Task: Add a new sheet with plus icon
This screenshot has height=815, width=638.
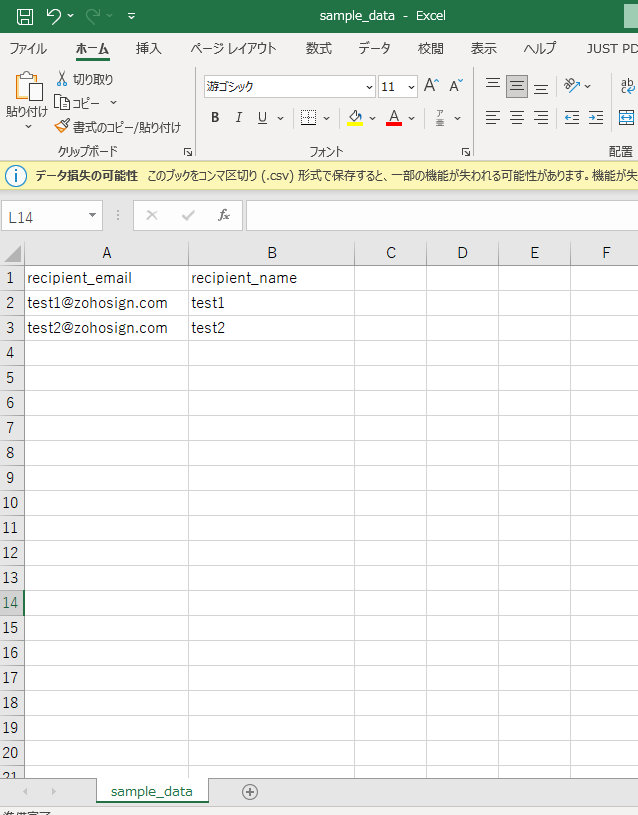Action: pyautogui.click(x=250, y=791)
